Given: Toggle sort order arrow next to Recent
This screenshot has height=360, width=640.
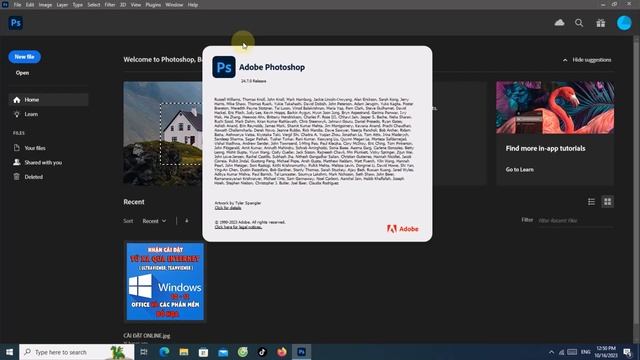Looking at the screenshot, I should coord(187,221).
